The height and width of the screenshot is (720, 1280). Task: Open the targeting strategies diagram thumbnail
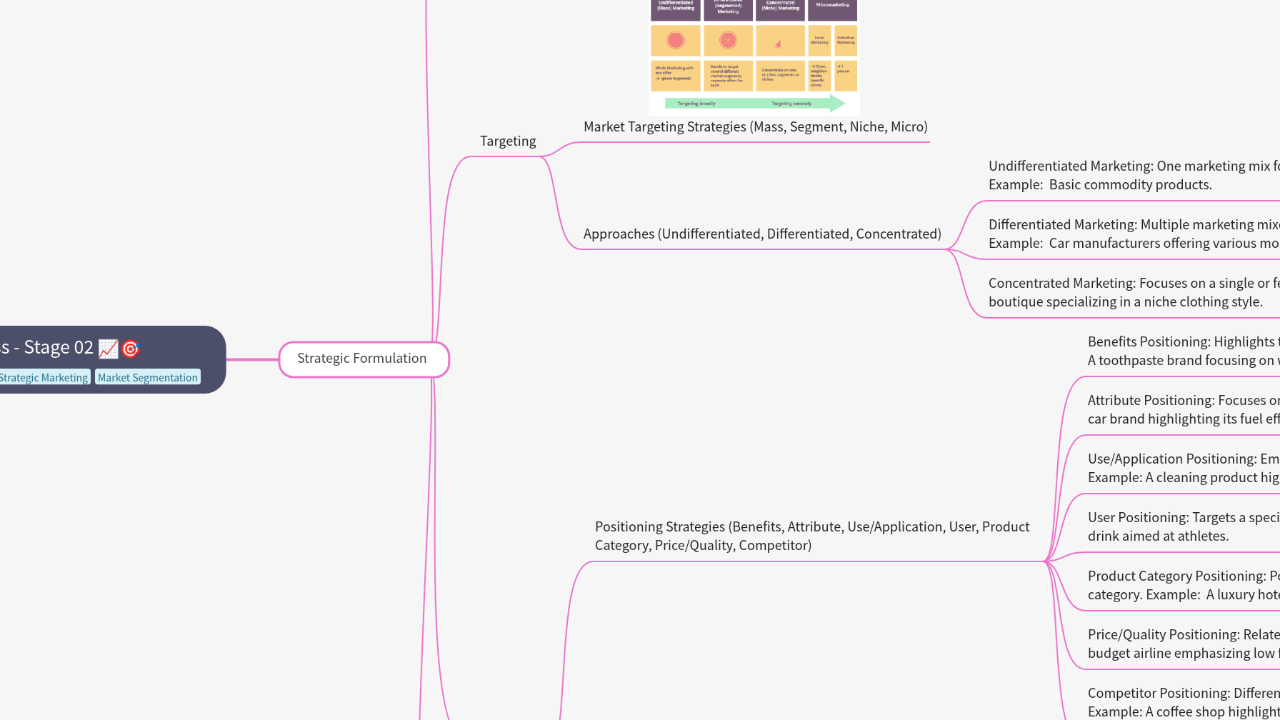754,55
